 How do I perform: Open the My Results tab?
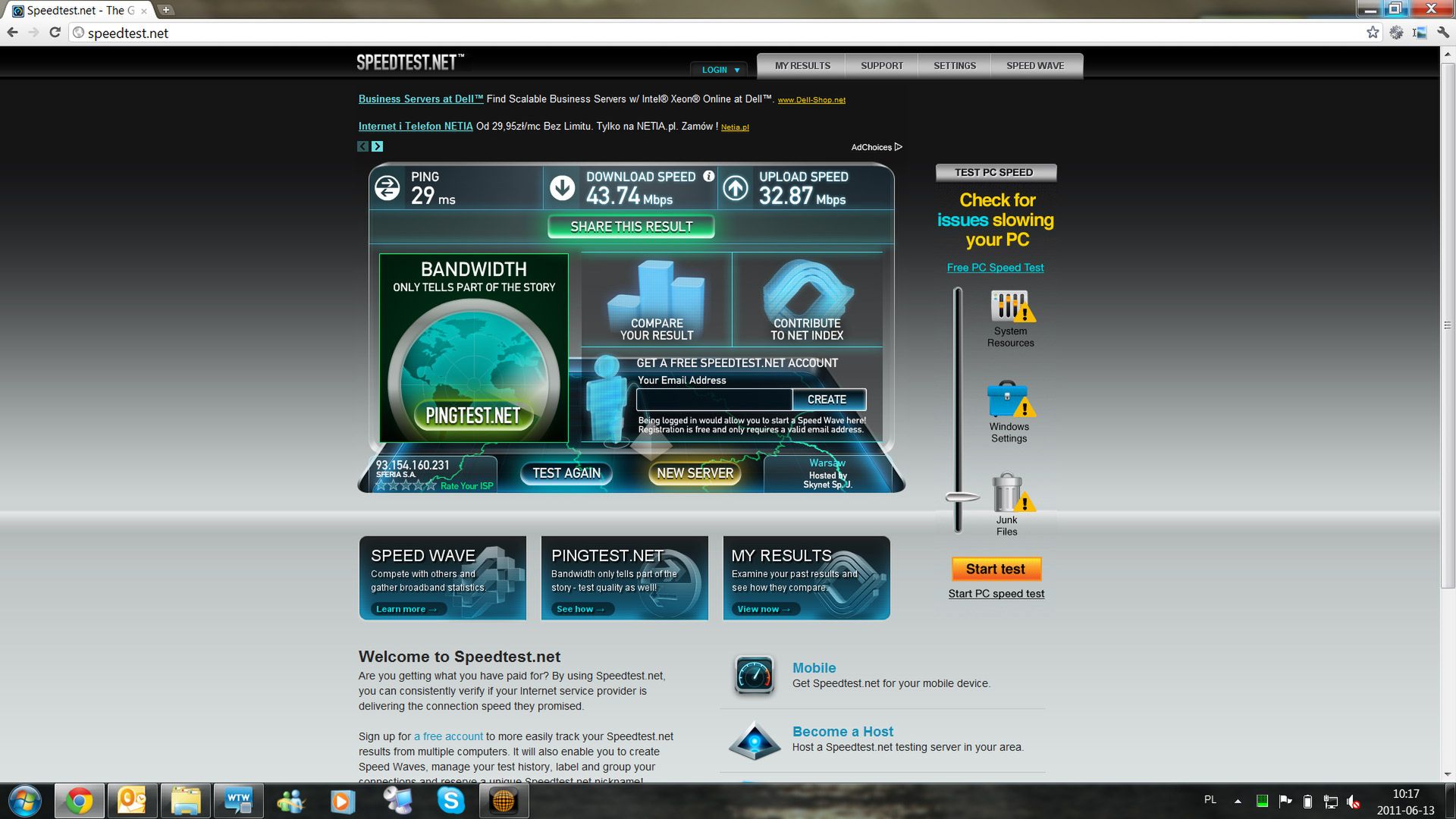[802, 66]
